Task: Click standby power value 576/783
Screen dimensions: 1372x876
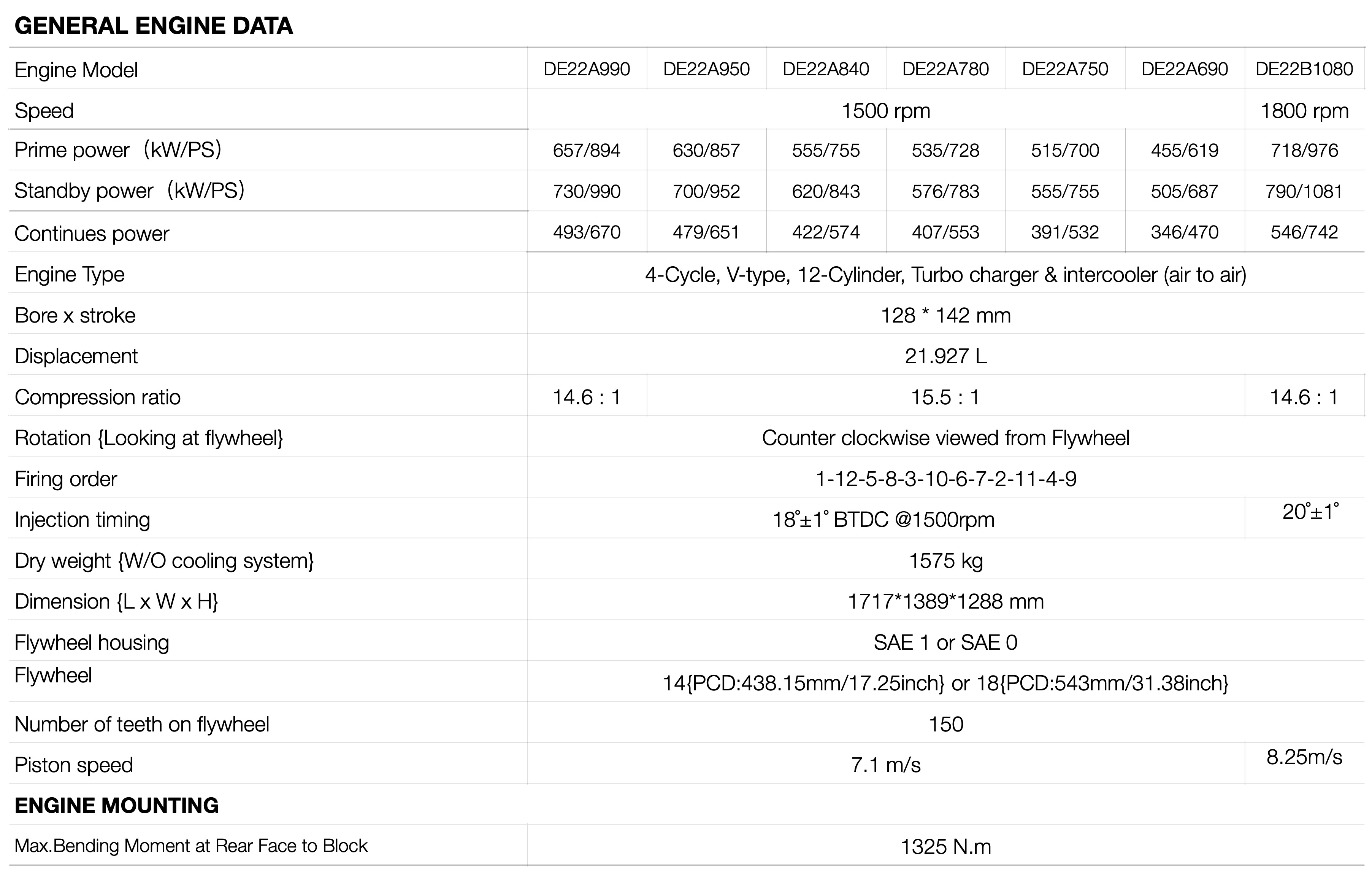Action: click(x=946, y=191)
